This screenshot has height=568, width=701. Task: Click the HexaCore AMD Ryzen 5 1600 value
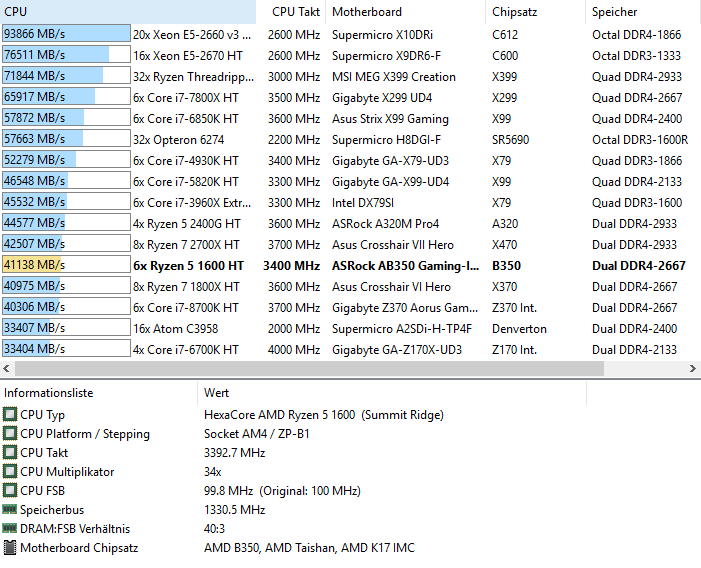click(324, 415)
